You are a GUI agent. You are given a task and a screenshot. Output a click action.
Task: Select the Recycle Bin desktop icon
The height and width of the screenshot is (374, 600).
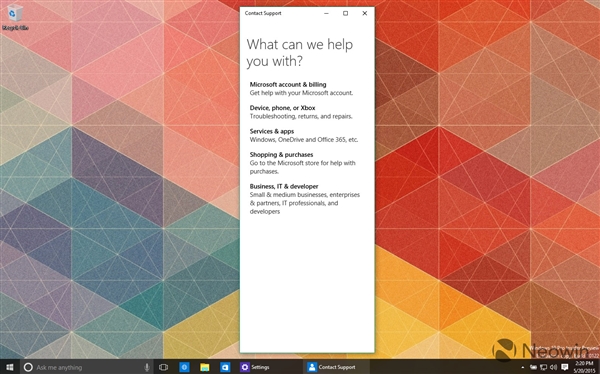coord(15,17)
